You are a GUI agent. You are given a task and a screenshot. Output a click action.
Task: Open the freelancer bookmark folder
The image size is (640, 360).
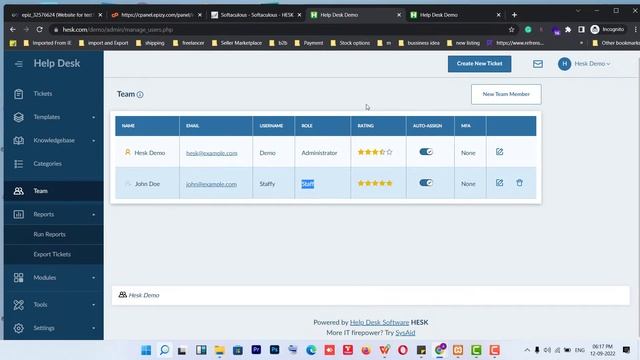189,43
